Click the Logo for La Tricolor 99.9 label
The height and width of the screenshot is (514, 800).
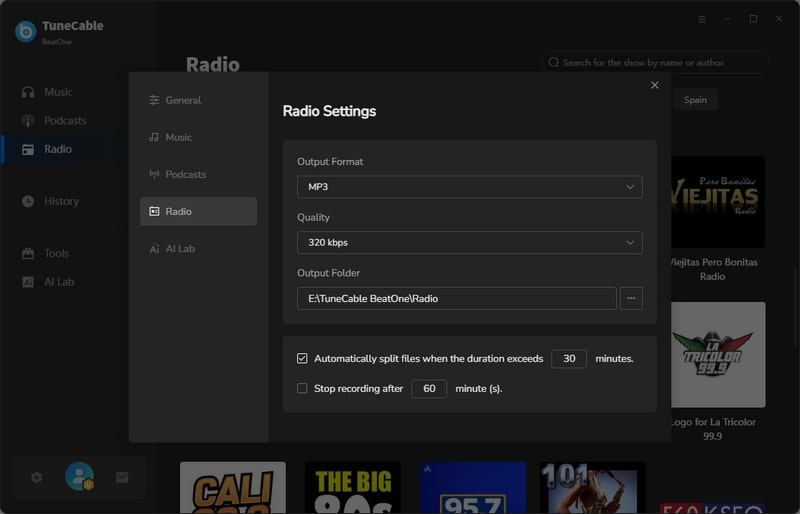point(713,429)
